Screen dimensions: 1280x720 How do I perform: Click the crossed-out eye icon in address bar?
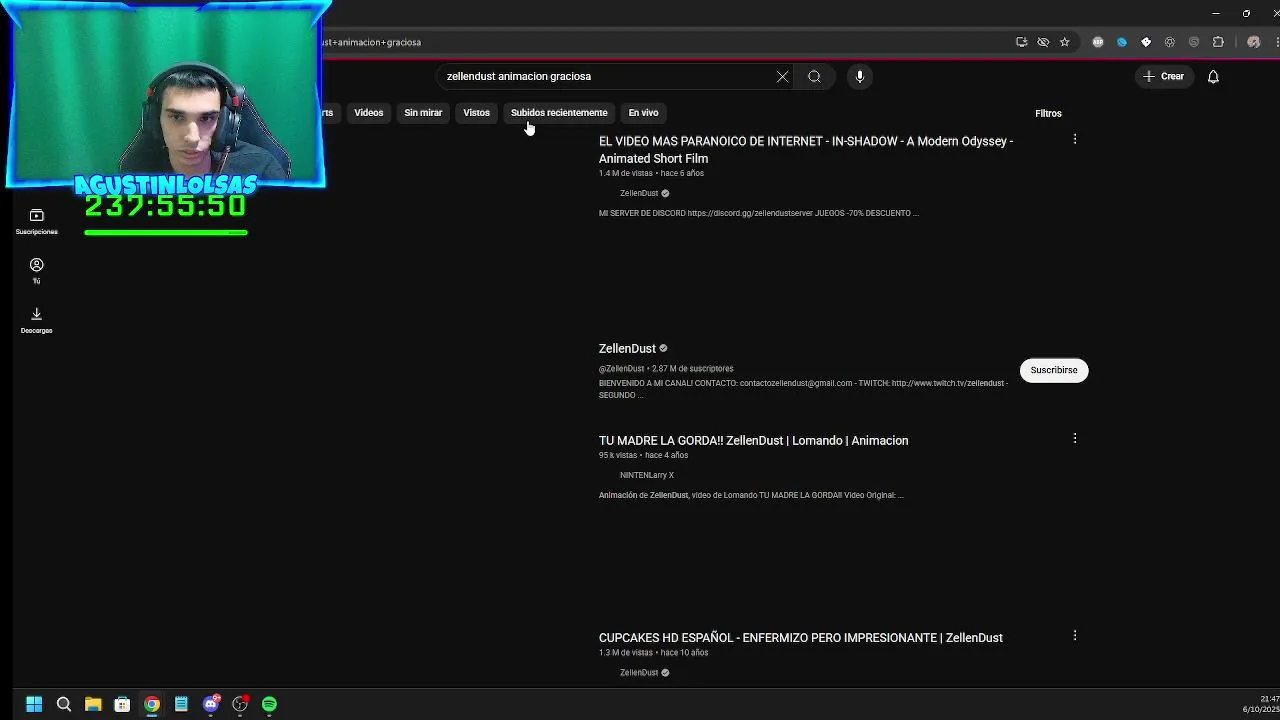1043,42
